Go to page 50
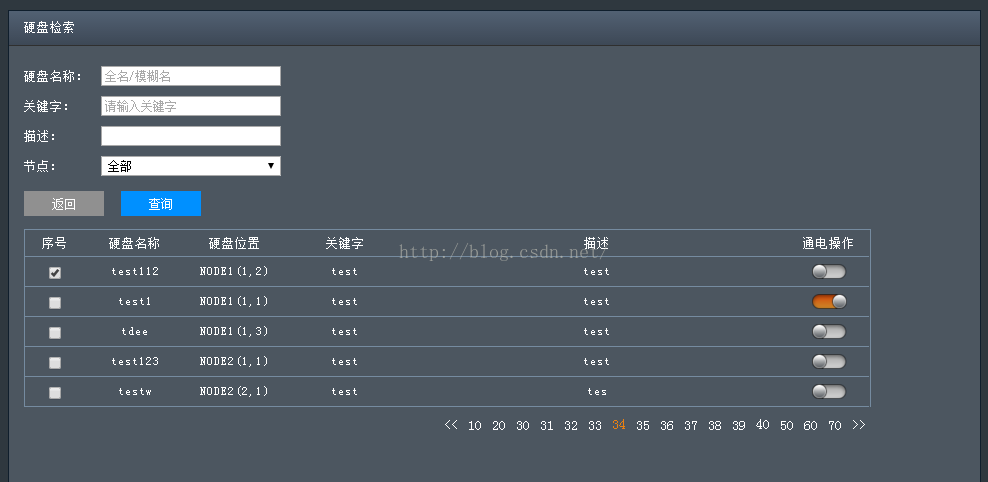Viewport: 988px width, 482px height. pos(786,426)
